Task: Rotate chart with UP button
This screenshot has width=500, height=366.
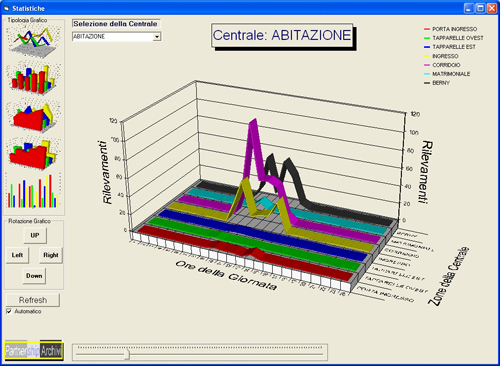Action: [x=35, y=235]
